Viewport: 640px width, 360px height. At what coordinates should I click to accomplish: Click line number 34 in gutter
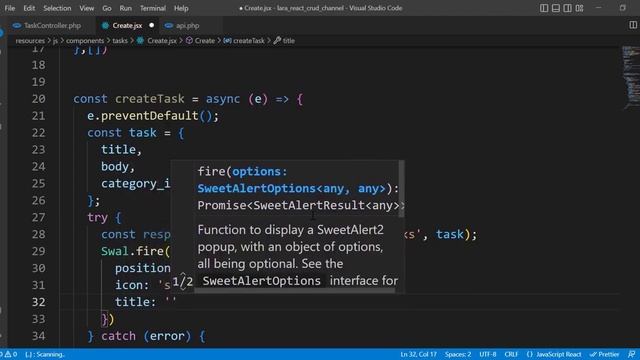click(38, 336)
